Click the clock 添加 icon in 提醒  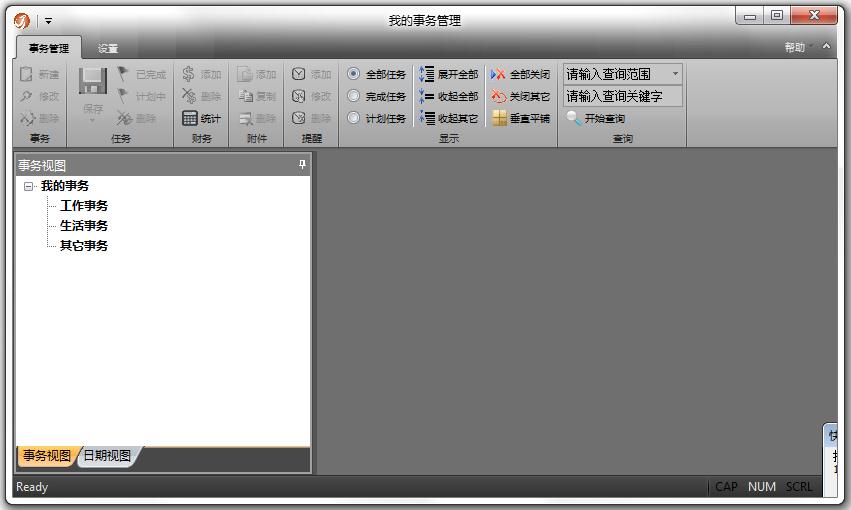pos(299,74)
